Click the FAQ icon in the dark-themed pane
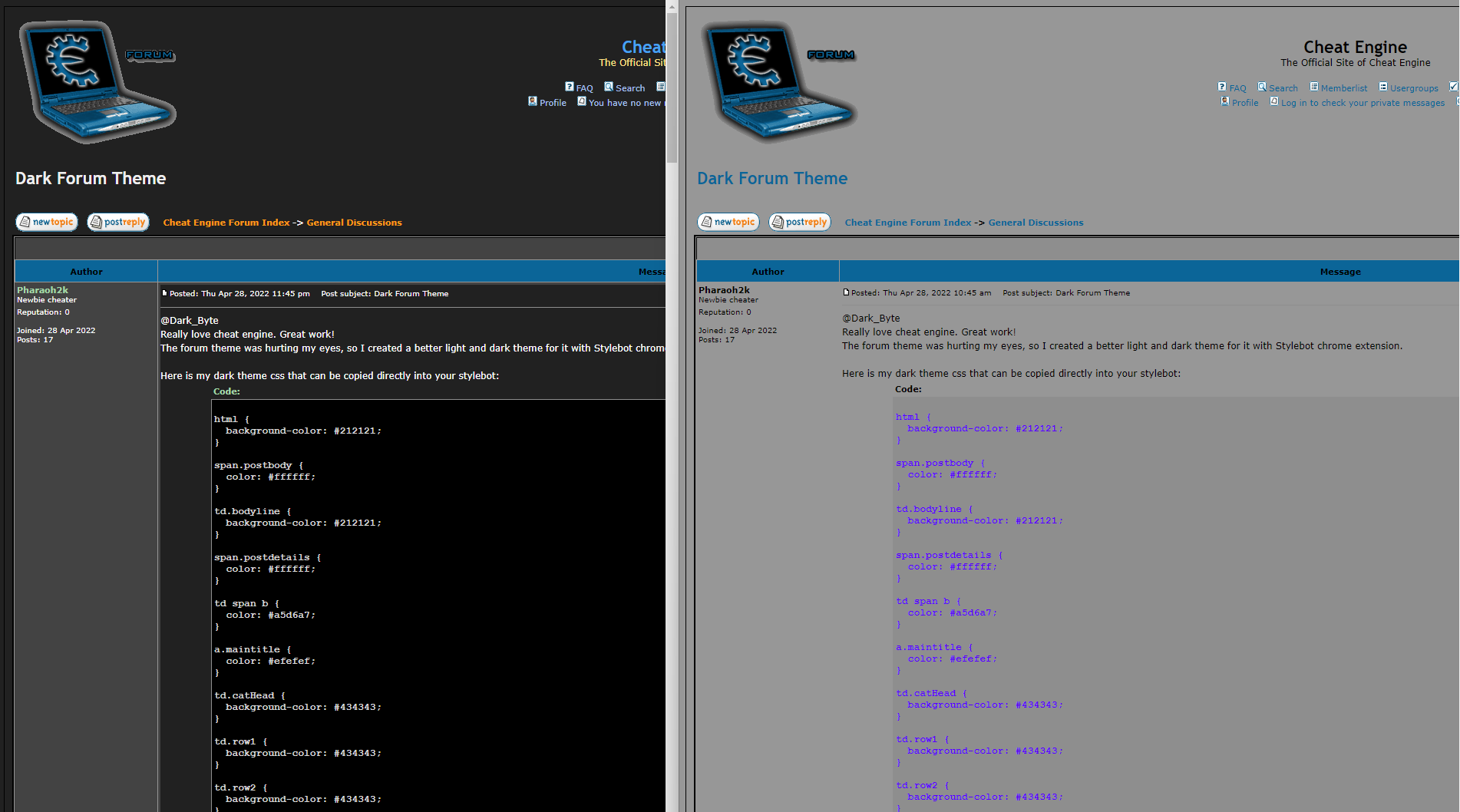 tap(569, 87)
